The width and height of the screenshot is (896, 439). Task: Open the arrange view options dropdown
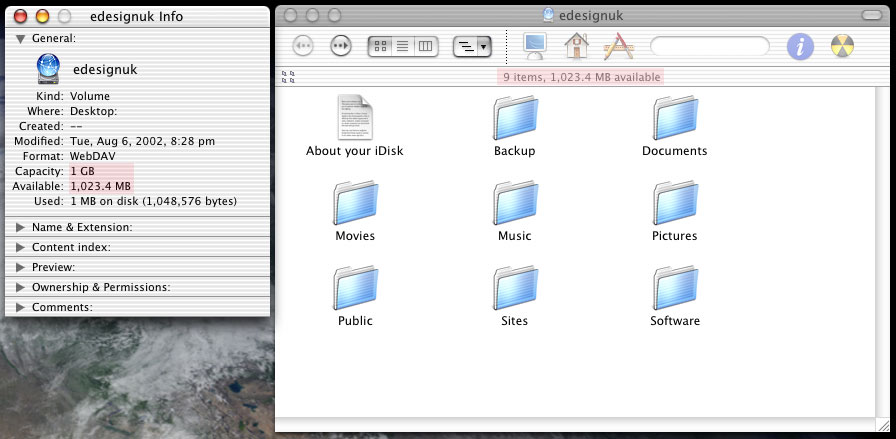click(x=472, y=46)
